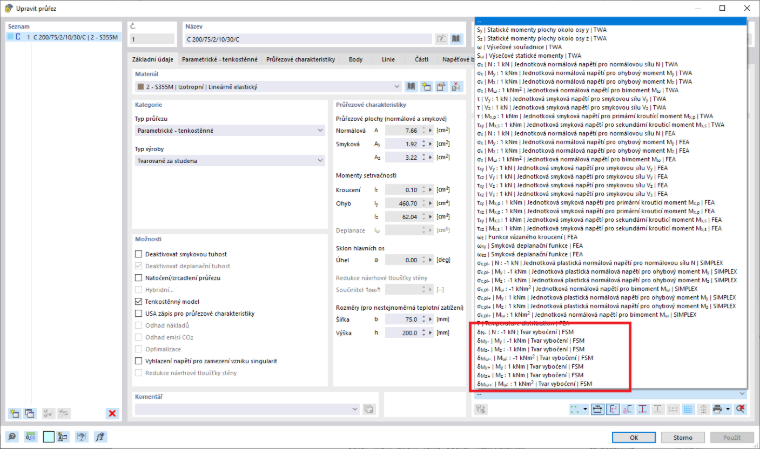Screen dimensions: 760x449
Task: Toggle Vyhlazení napětí pro zamezení vzniku singularit
Action: pyautogui.click(x=139, y=361)
